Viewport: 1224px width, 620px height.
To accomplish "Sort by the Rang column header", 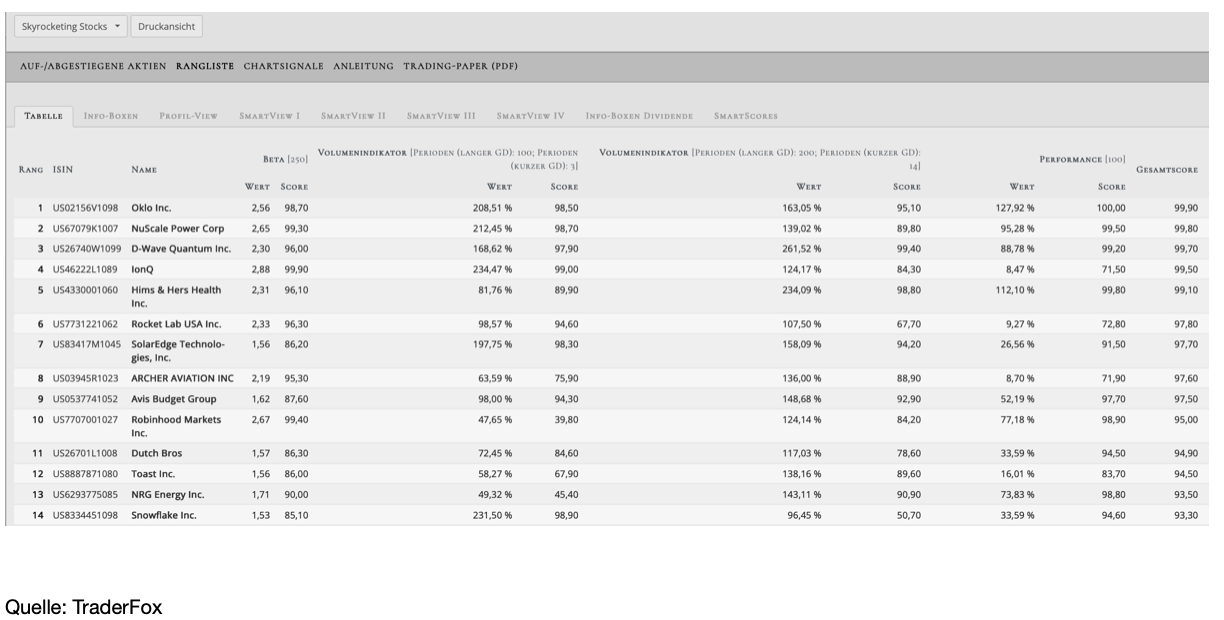I will point(30,170).
